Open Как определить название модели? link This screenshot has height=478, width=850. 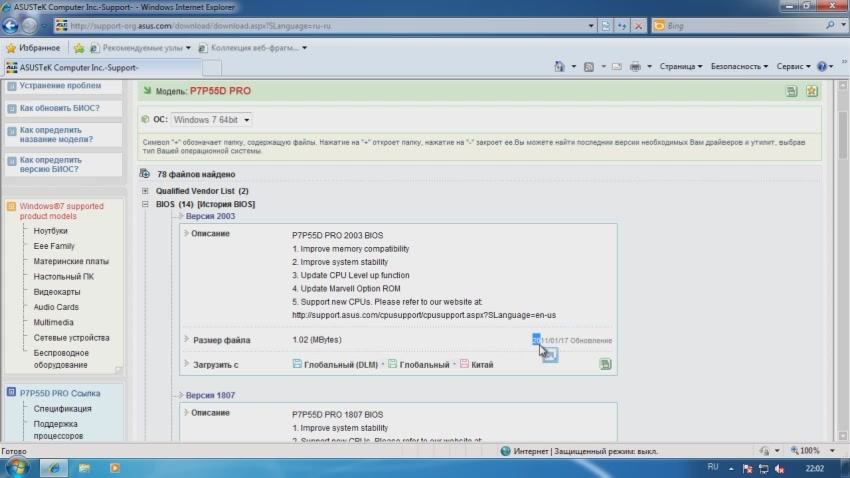[x=56, y=134]
